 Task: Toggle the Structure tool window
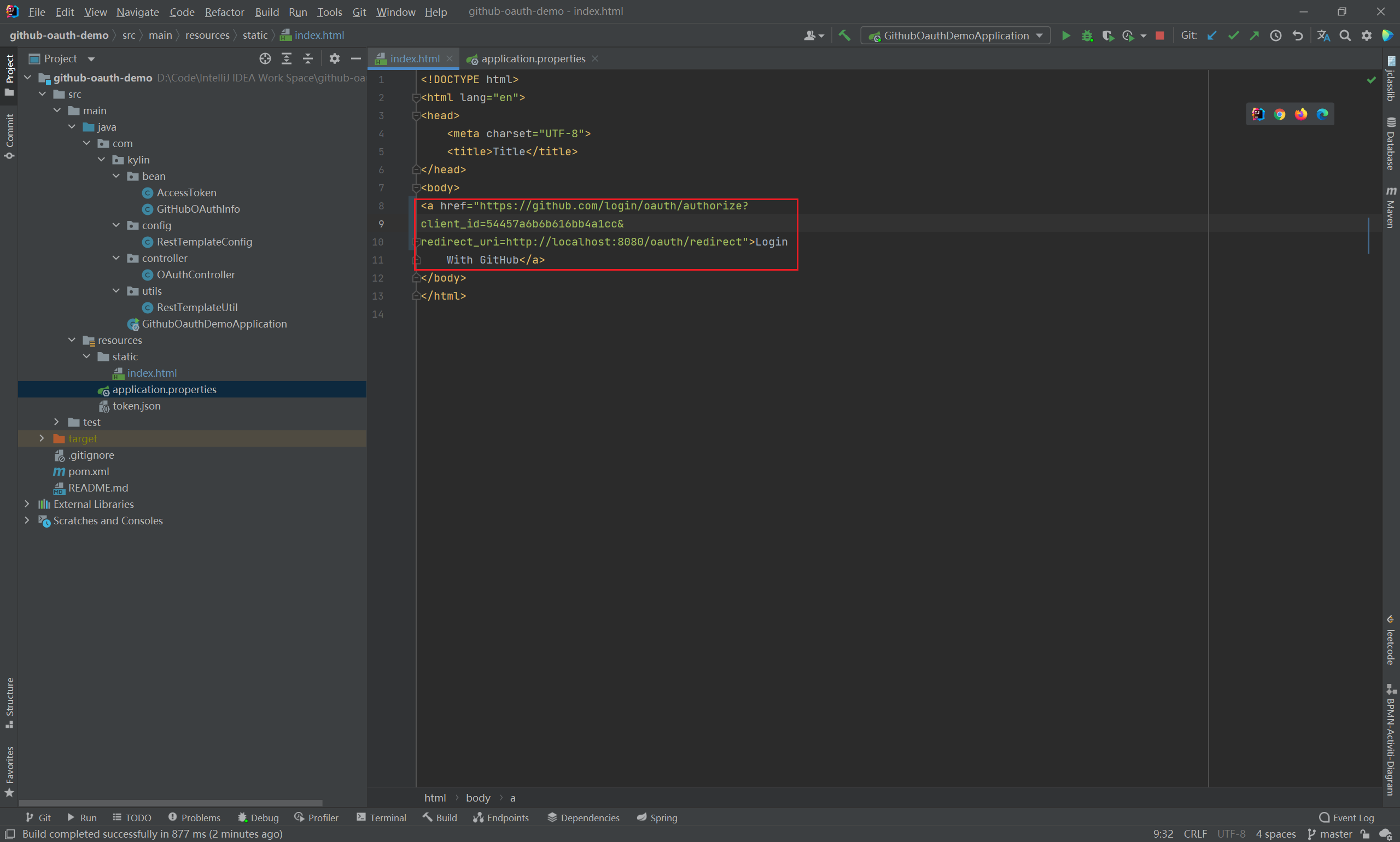pos(9,703)
